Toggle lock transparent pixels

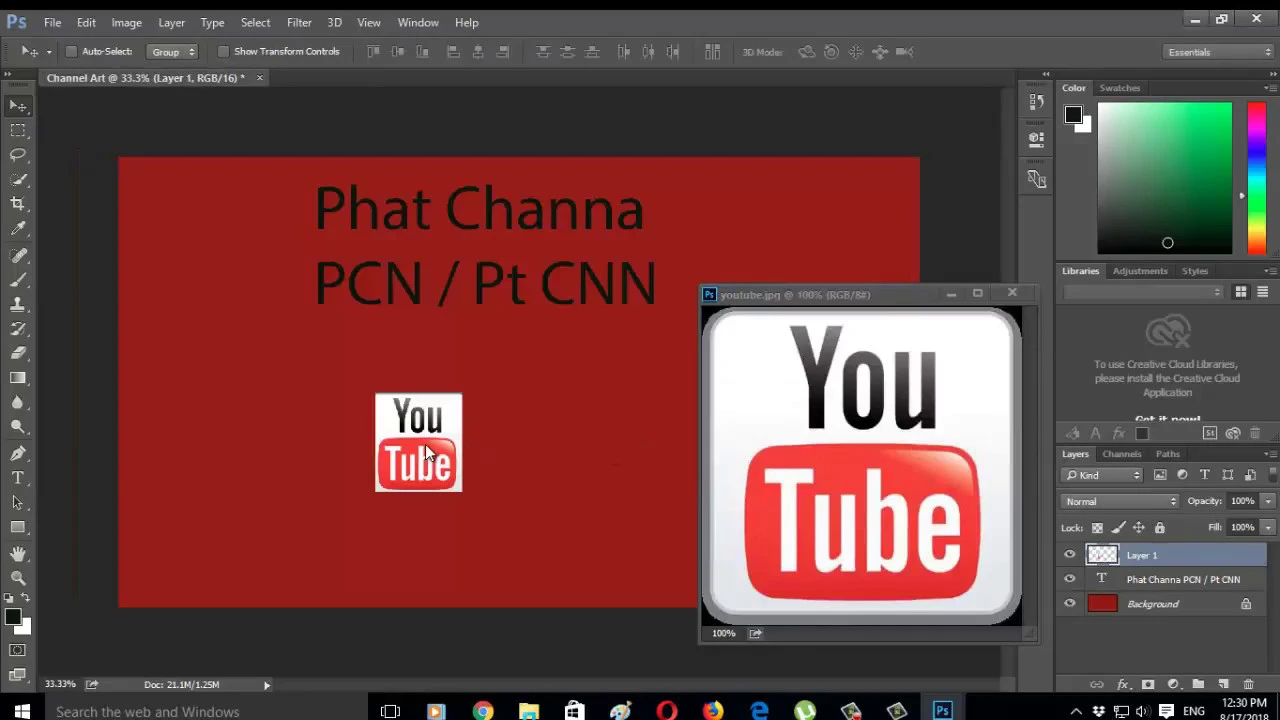point(1097,528)
